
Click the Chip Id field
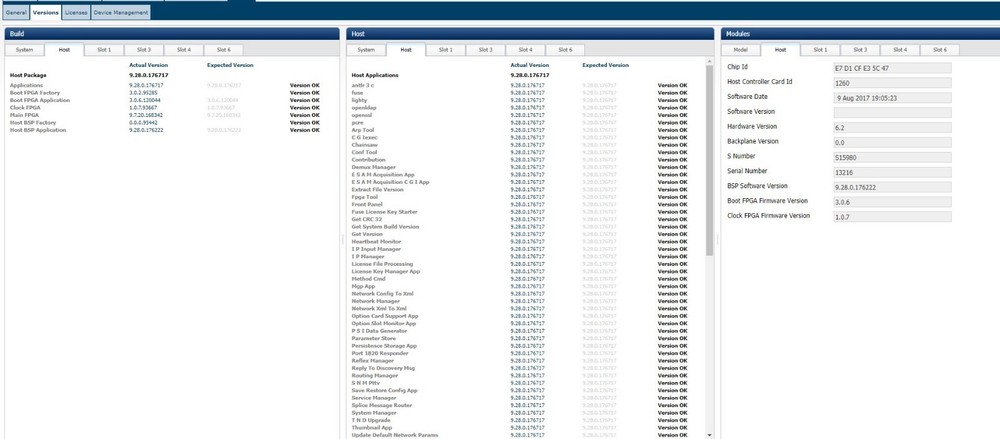tap(892, 68)
